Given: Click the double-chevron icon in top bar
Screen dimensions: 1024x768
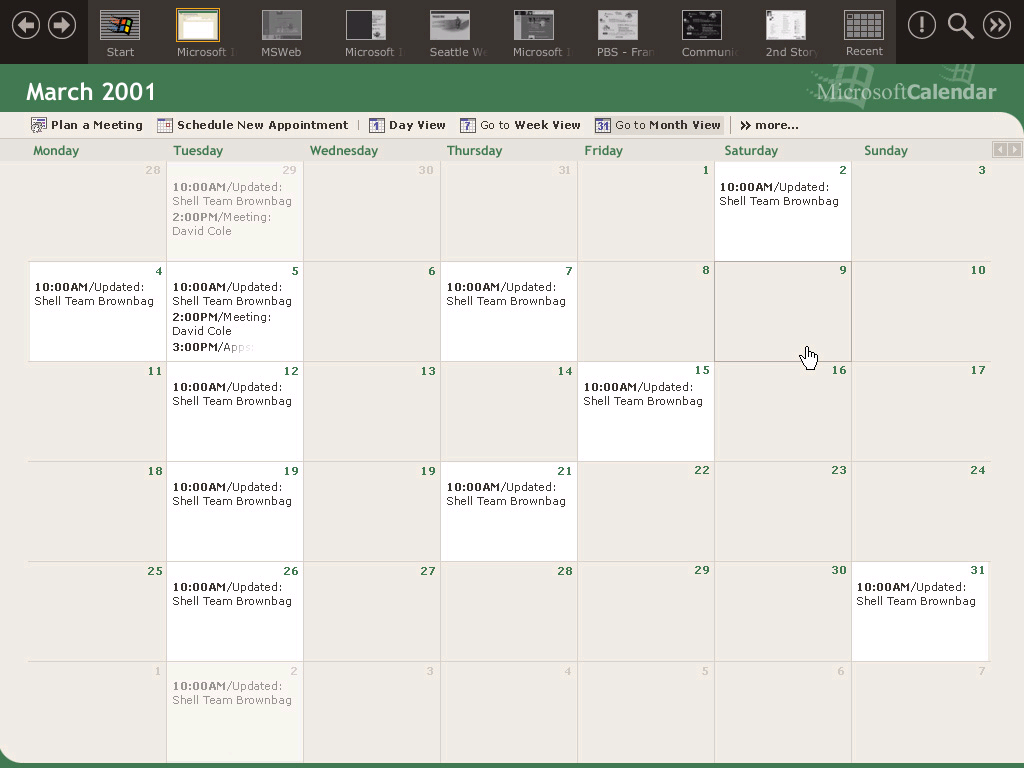Looking at the screenshot, I should point(997,25).
